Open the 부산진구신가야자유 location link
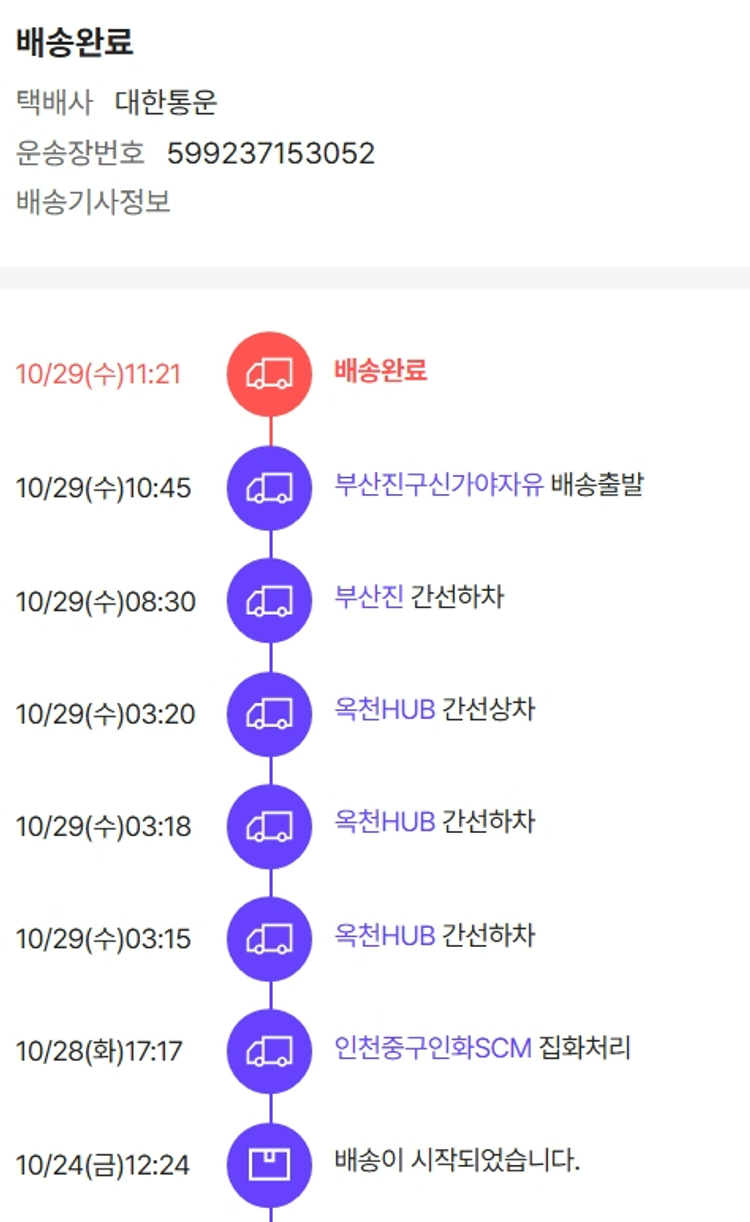 pos(439,485)
